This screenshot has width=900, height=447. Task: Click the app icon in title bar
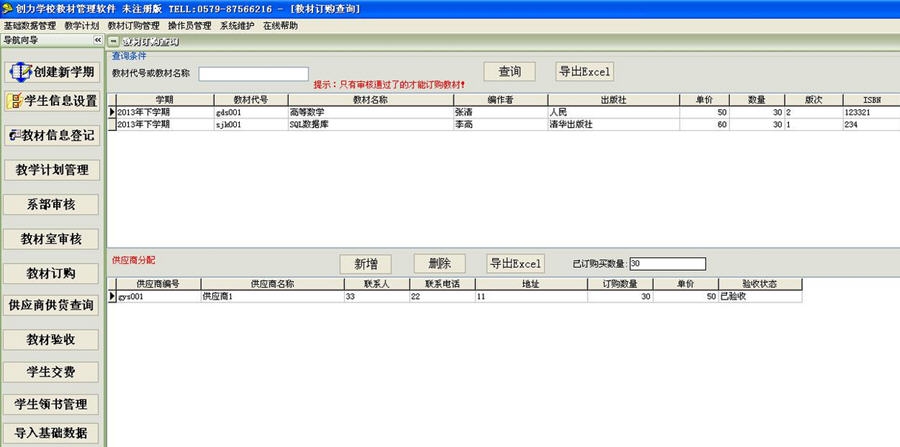pos(7,9)
